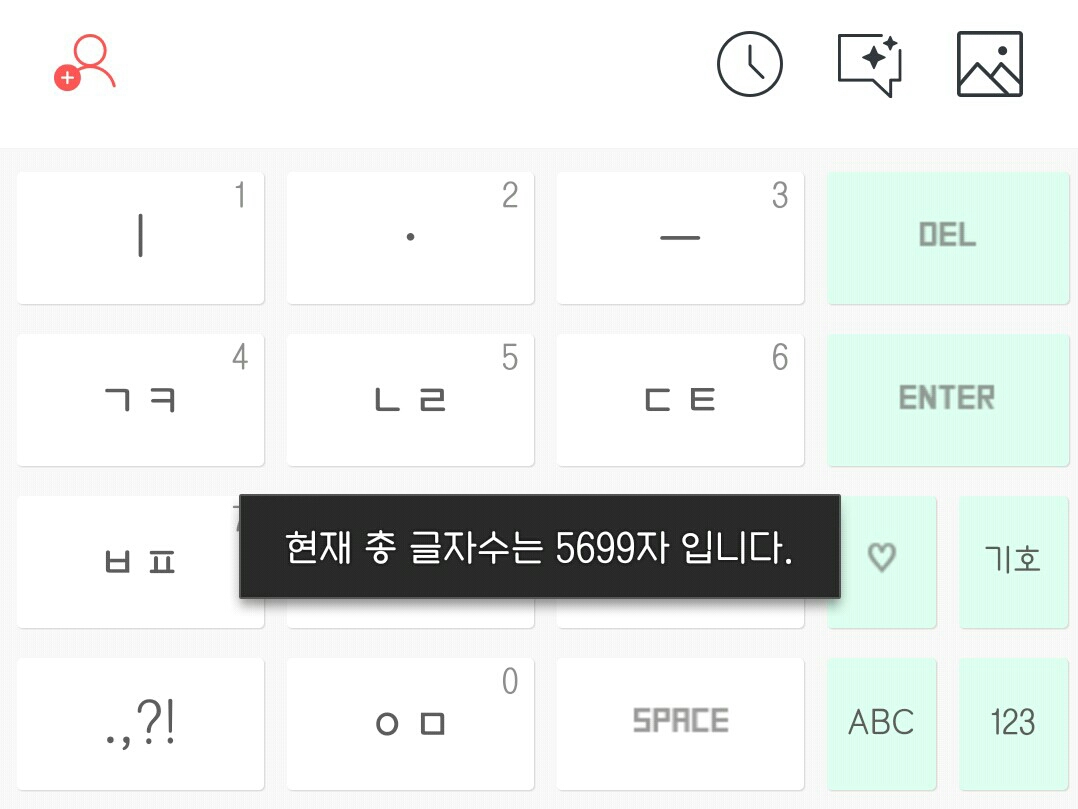Open the clock history icon
Image resolution: width=1078 pixels, height=809 pixels.
[749, 64]
